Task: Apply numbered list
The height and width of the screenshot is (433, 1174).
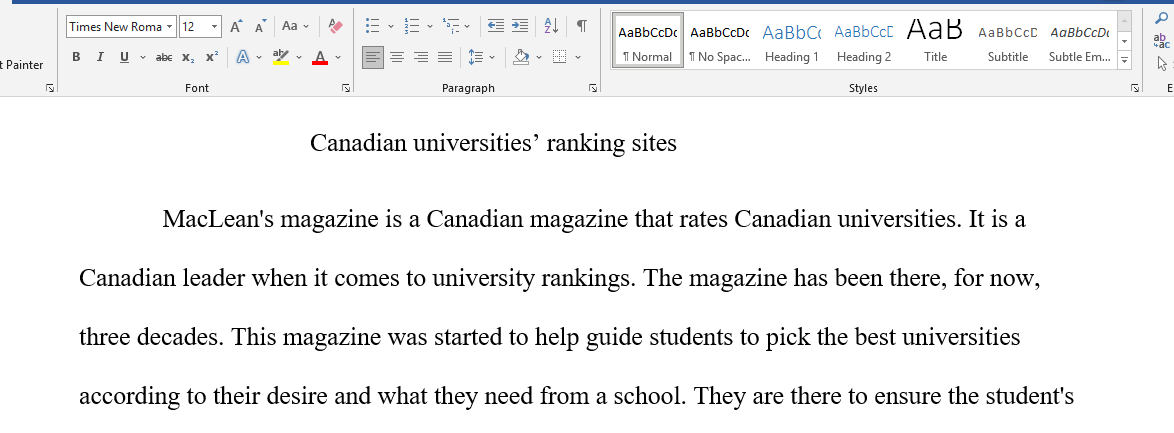Action: tap(411, 26)
